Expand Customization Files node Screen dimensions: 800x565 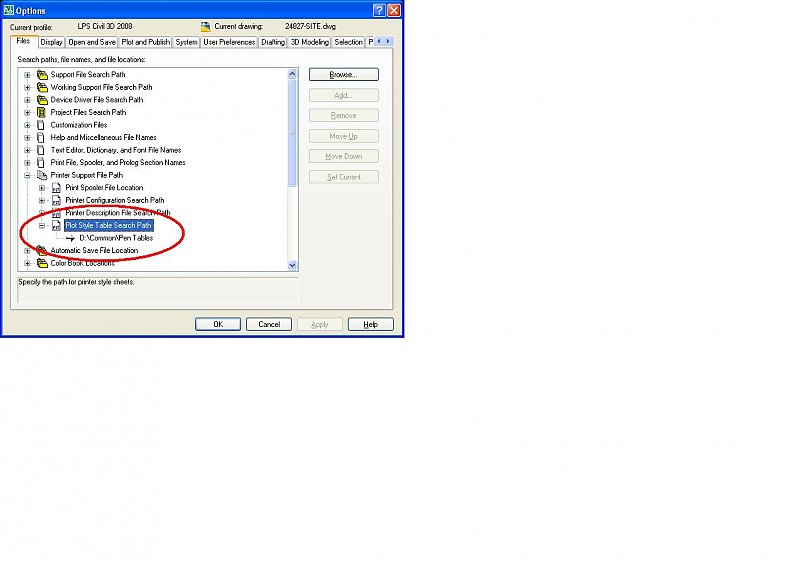(28, 125)
